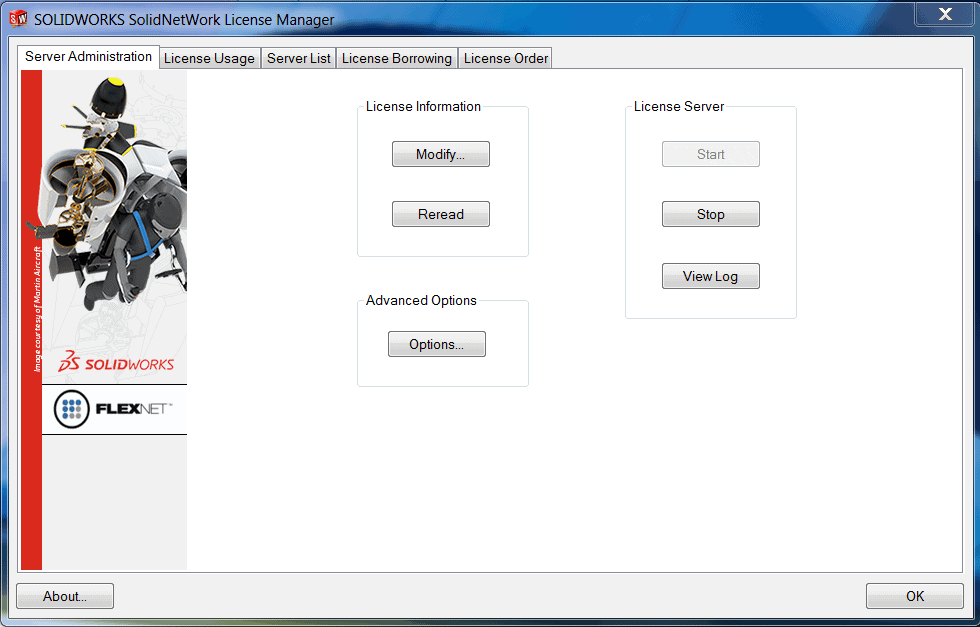Open the Server List tab
This screenshot has height=627, width=980.
(x=299, y=58)
